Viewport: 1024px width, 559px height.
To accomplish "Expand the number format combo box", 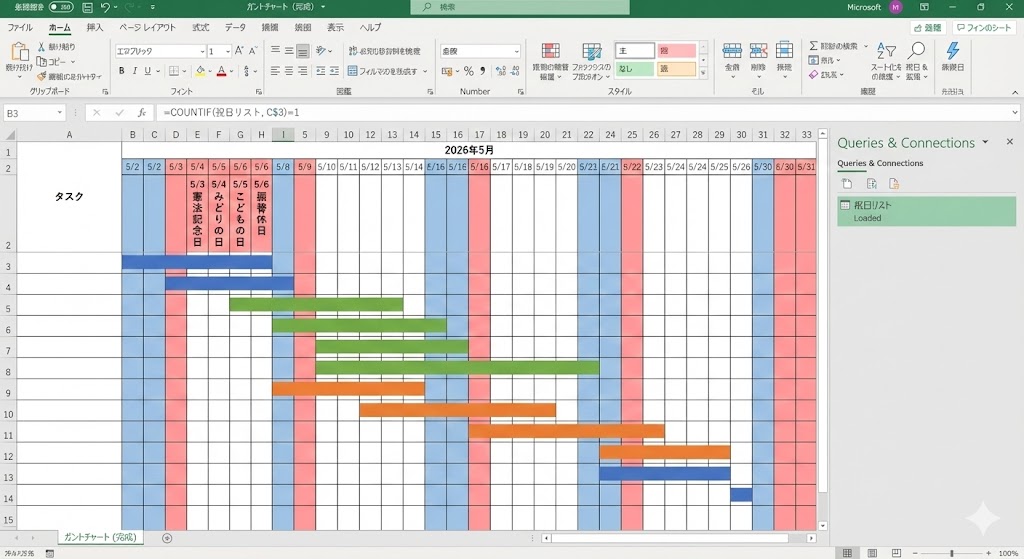I will point(516,51).
